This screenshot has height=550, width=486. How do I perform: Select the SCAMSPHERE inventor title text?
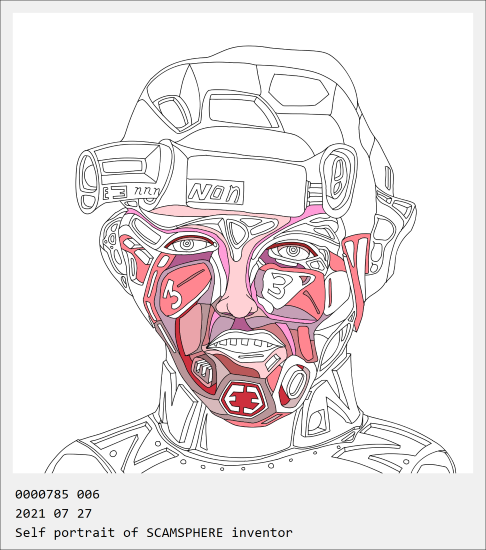(x=219, y=532)
